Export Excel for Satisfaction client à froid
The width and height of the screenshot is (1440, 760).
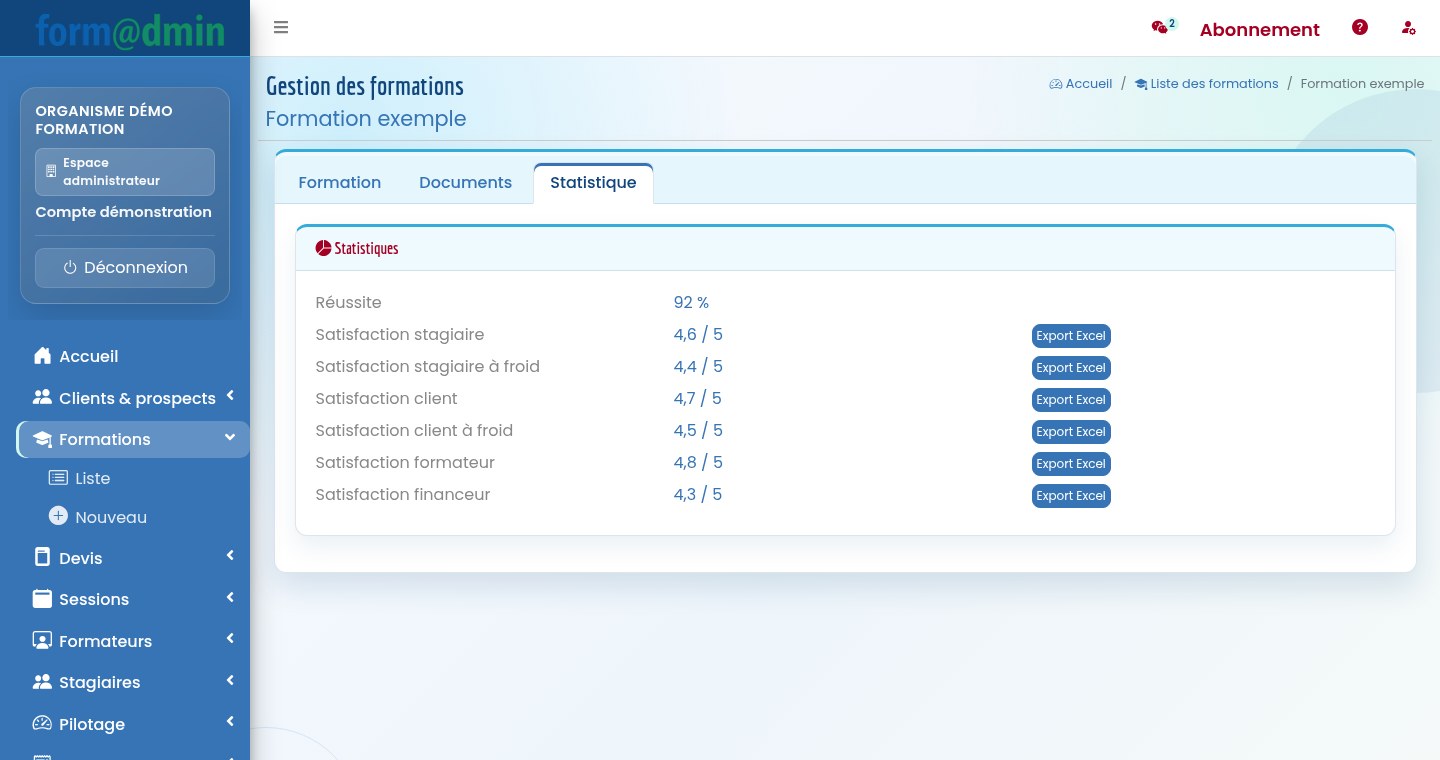(1071, 432)
